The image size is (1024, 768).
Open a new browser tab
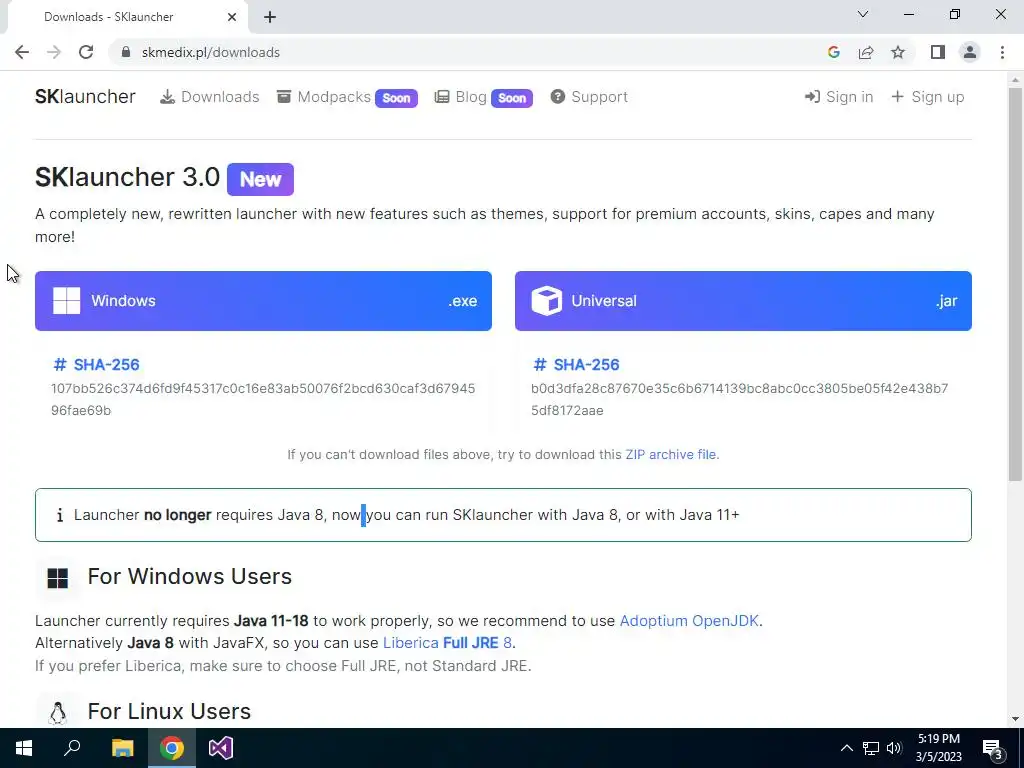coord(270,17)
